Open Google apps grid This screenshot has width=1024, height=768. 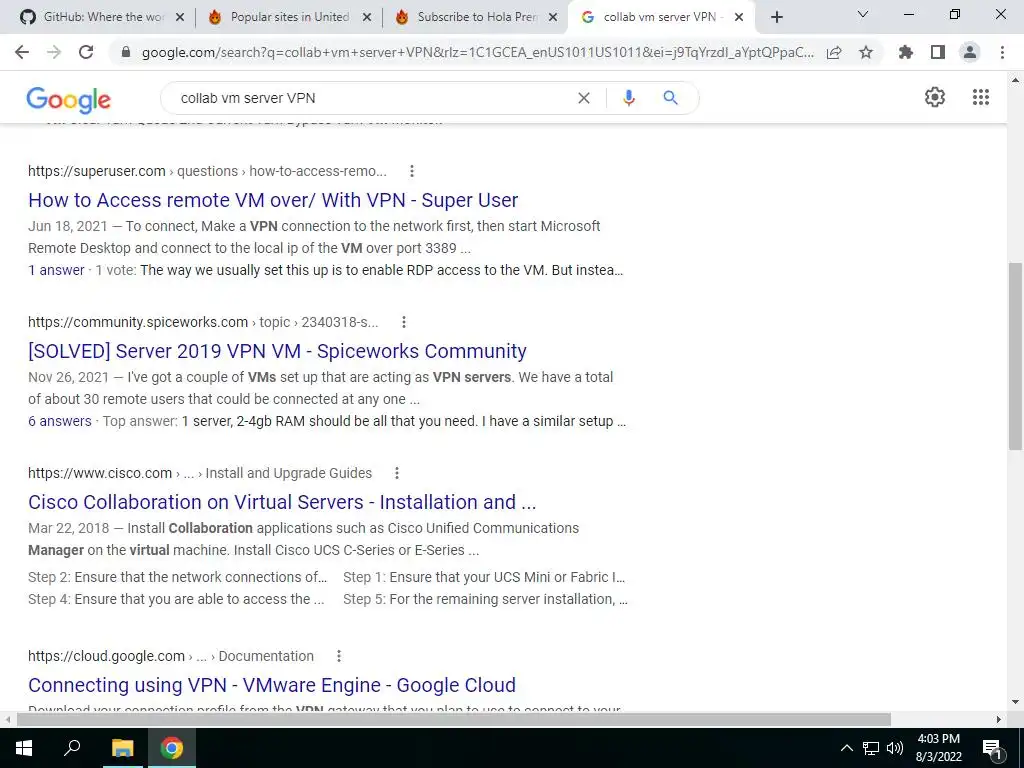click(x=981, y=97)
